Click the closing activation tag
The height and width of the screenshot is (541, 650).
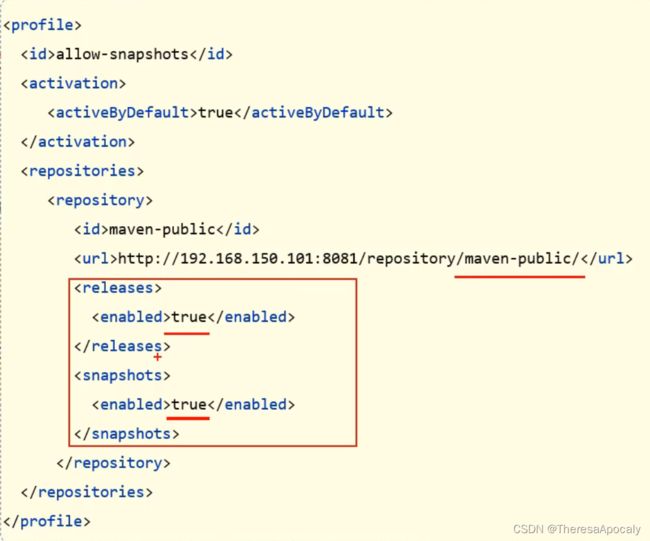78,142
